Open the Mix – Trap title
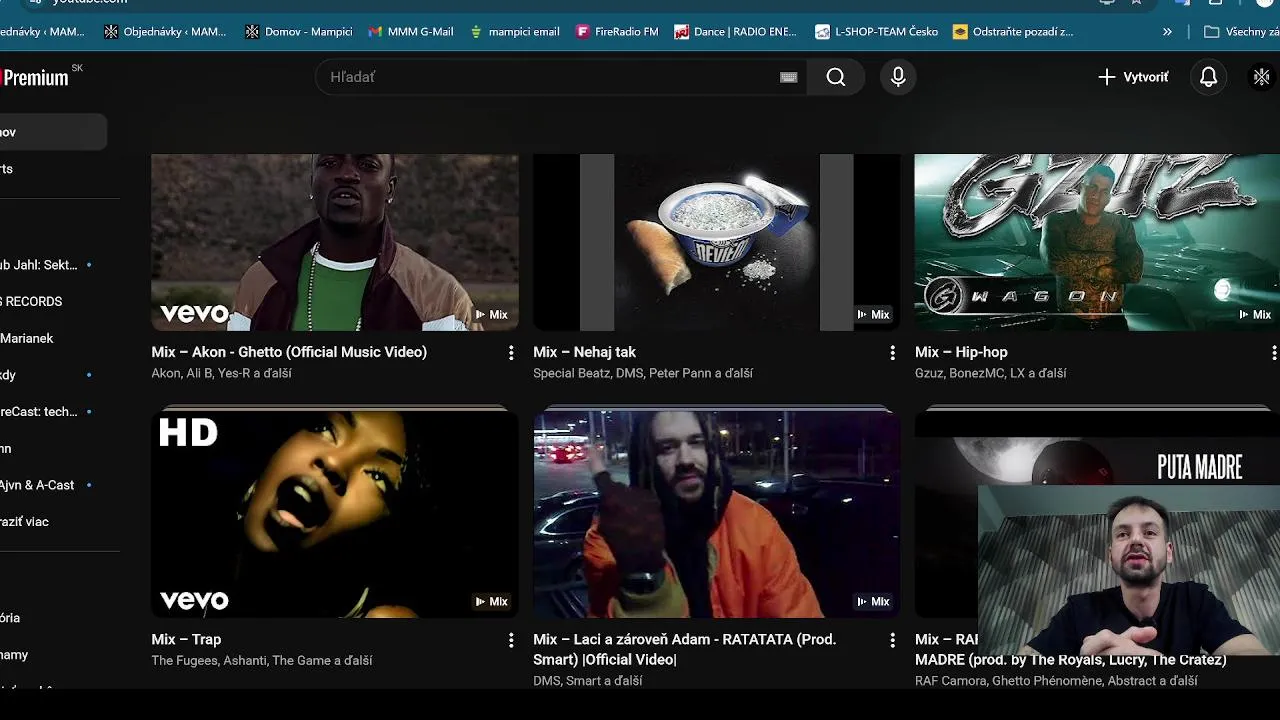 coord(186,639)
